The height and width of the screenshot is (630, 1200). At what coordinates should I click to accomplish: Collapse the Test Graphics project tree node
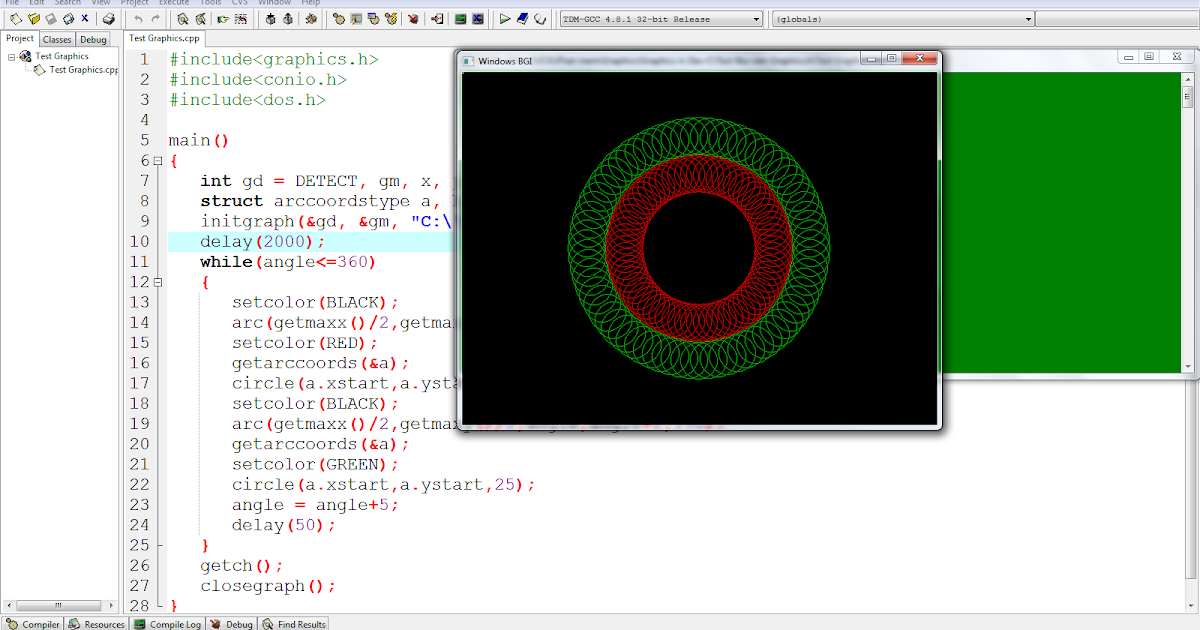pos(10,56)
